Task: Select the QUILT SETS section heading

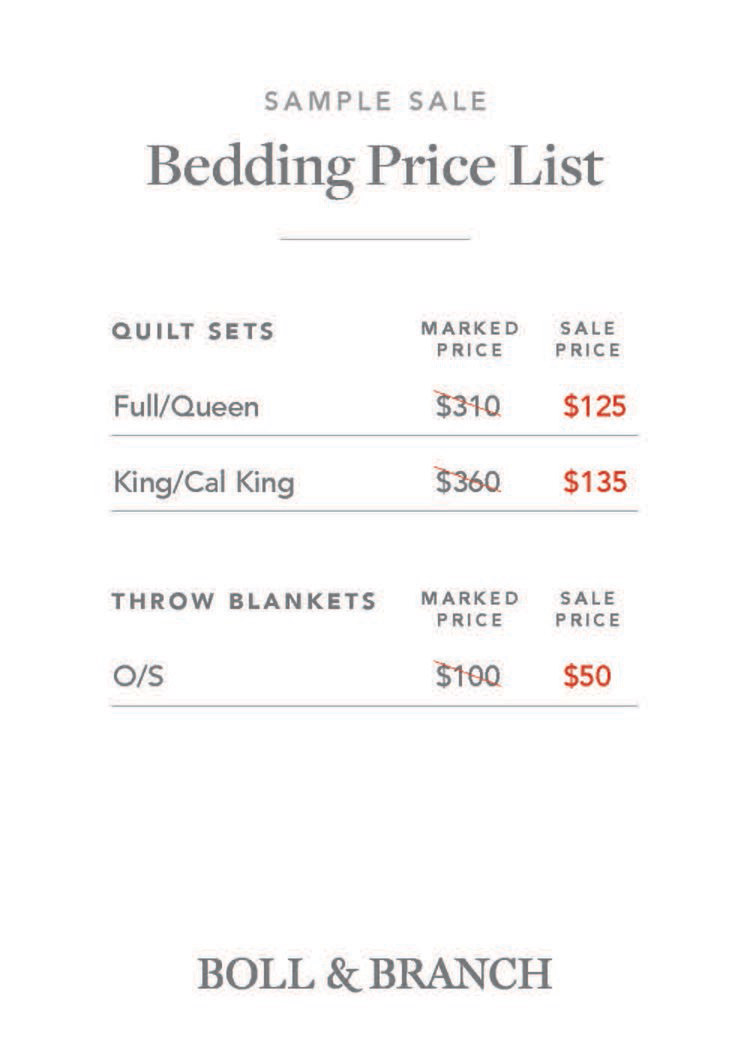Action: click(x=193, y=332)
